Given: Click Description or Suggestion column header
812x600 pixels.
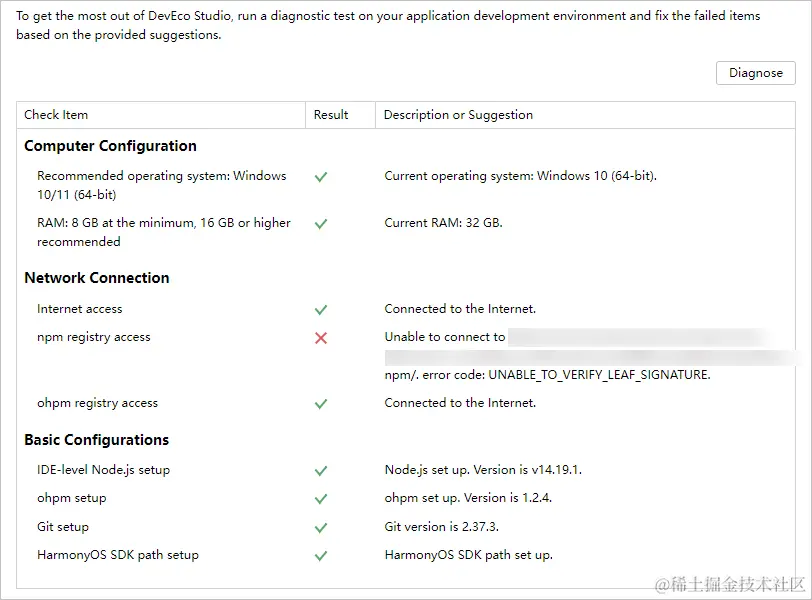Looking at the screenshot, I should tap(458, 115).
